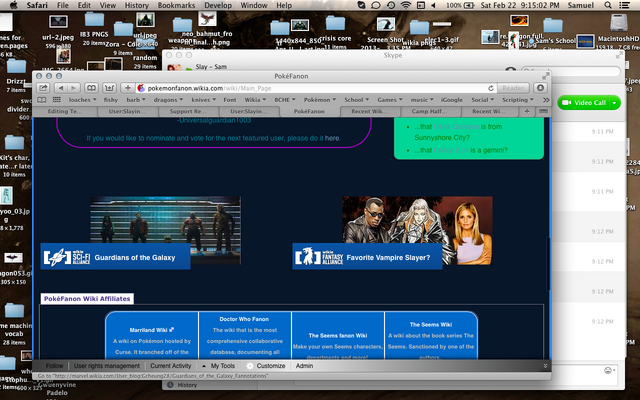The width and height of the screenshot is (640, 400).
Task: Open a new tab with the plus button
Action: (527, 111)
